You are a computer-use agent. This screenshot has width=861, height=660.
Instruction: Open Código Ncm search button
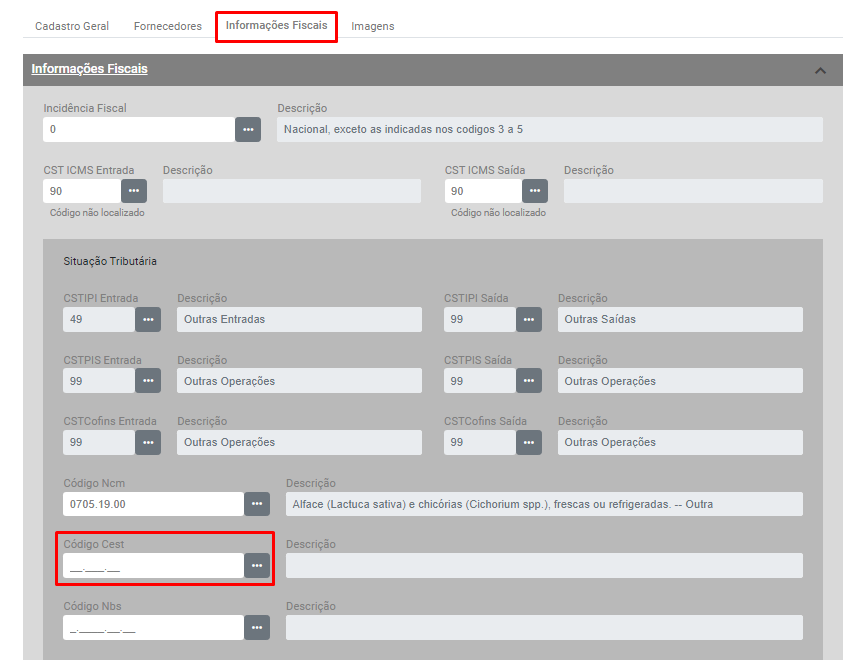point(257,504)
